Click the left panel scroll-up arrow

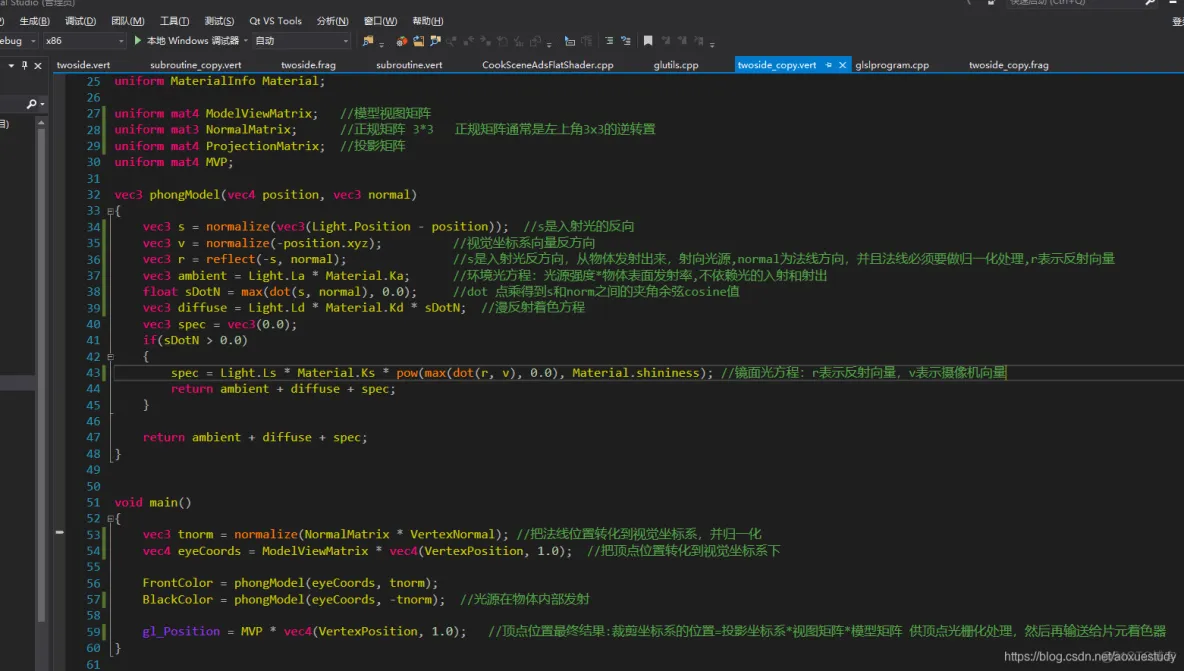[41, 122]
